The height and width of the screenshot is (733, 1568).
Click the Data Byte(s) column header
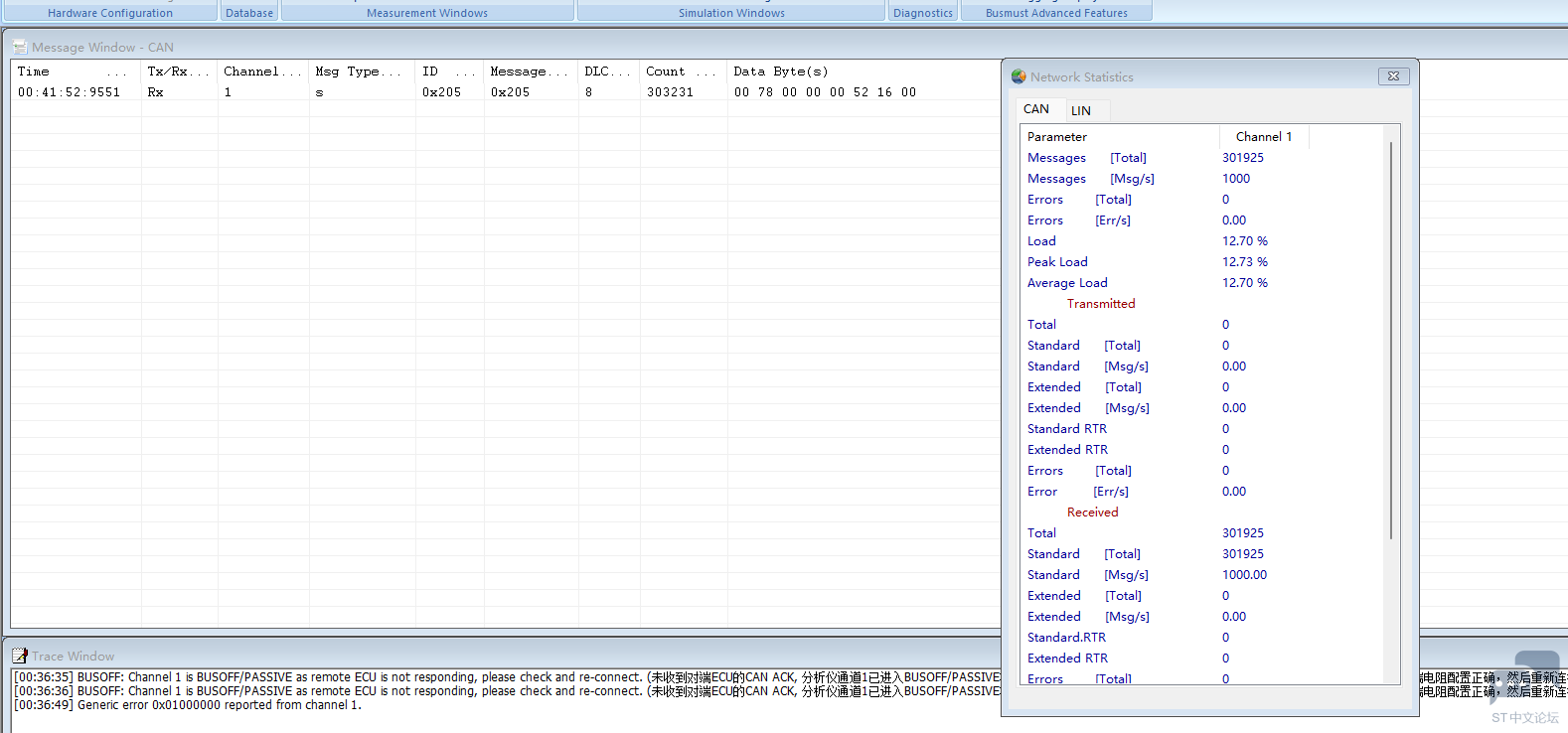pos(780,72)
